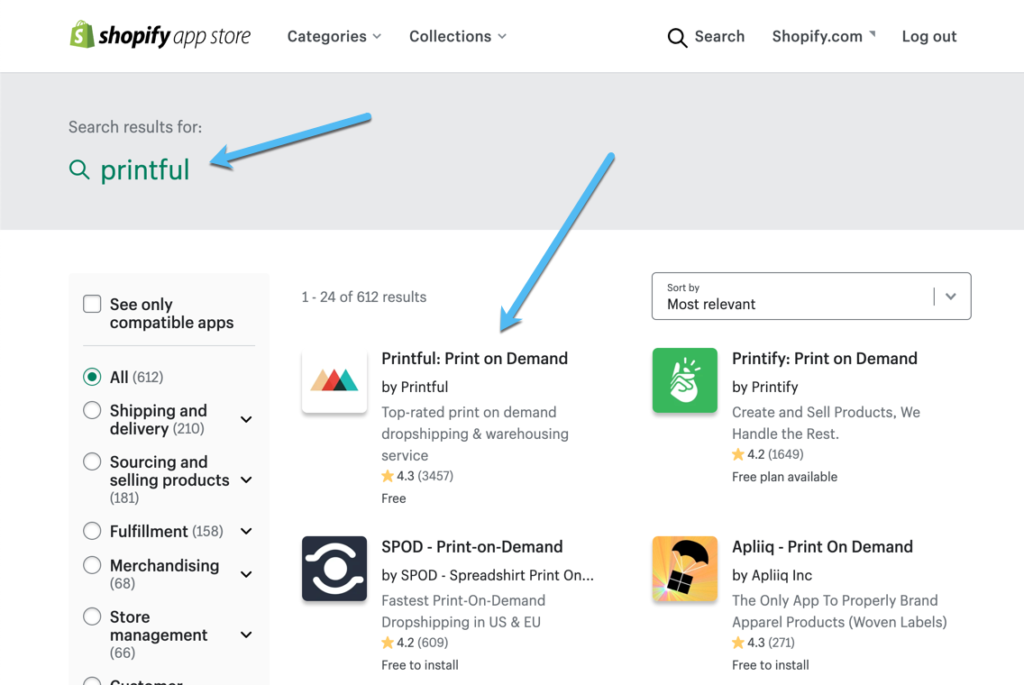The height and width of the screenshot is (685, 1024).
Task: Click the Free price label under Printful
Action: click(x=394, y=498)
